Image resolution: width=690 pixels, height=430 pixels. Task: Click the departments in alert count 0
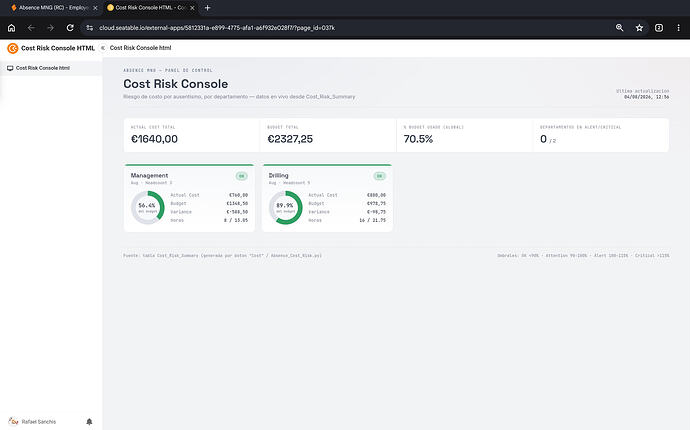point(543,139)
